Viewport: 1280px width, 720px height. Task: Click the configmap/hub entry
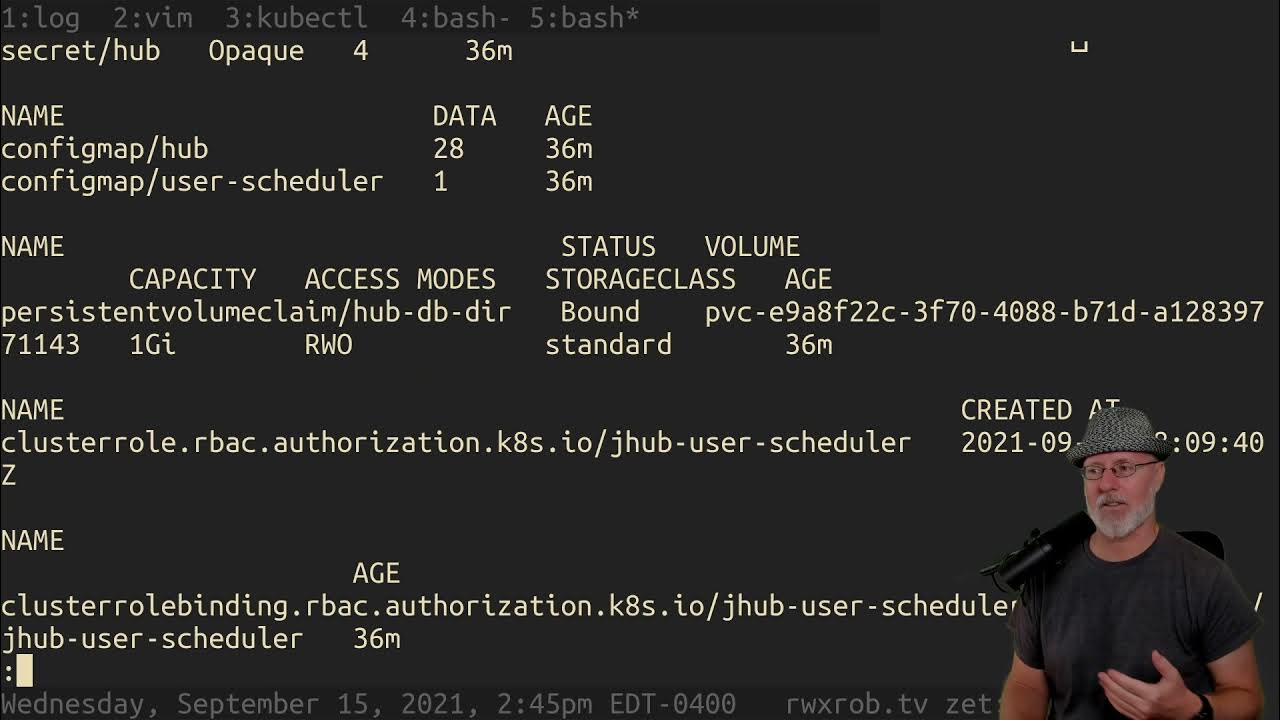pos(104,149)
